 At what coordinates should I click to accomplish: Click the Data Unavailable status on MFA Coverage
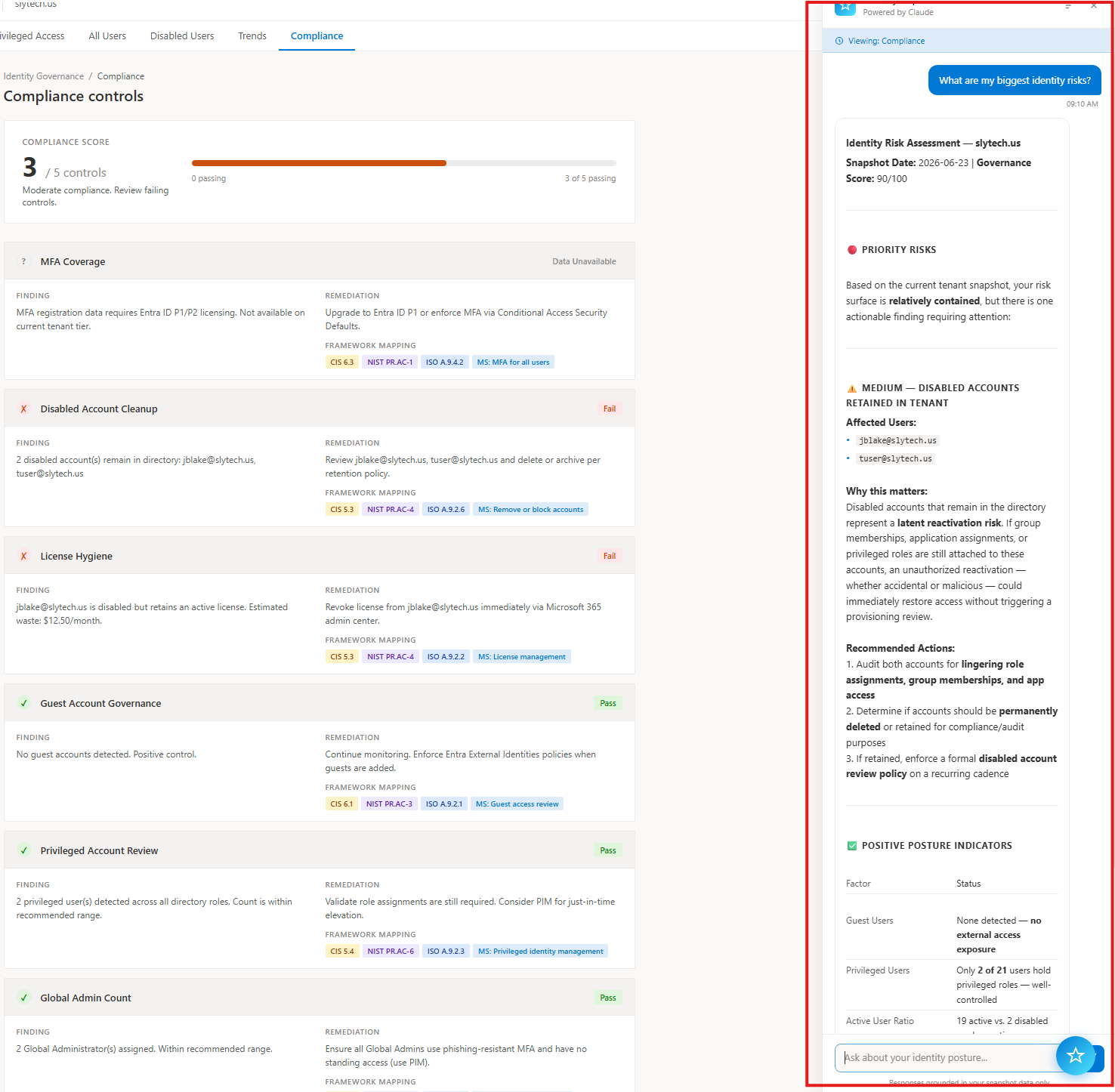tap(584, 261)
